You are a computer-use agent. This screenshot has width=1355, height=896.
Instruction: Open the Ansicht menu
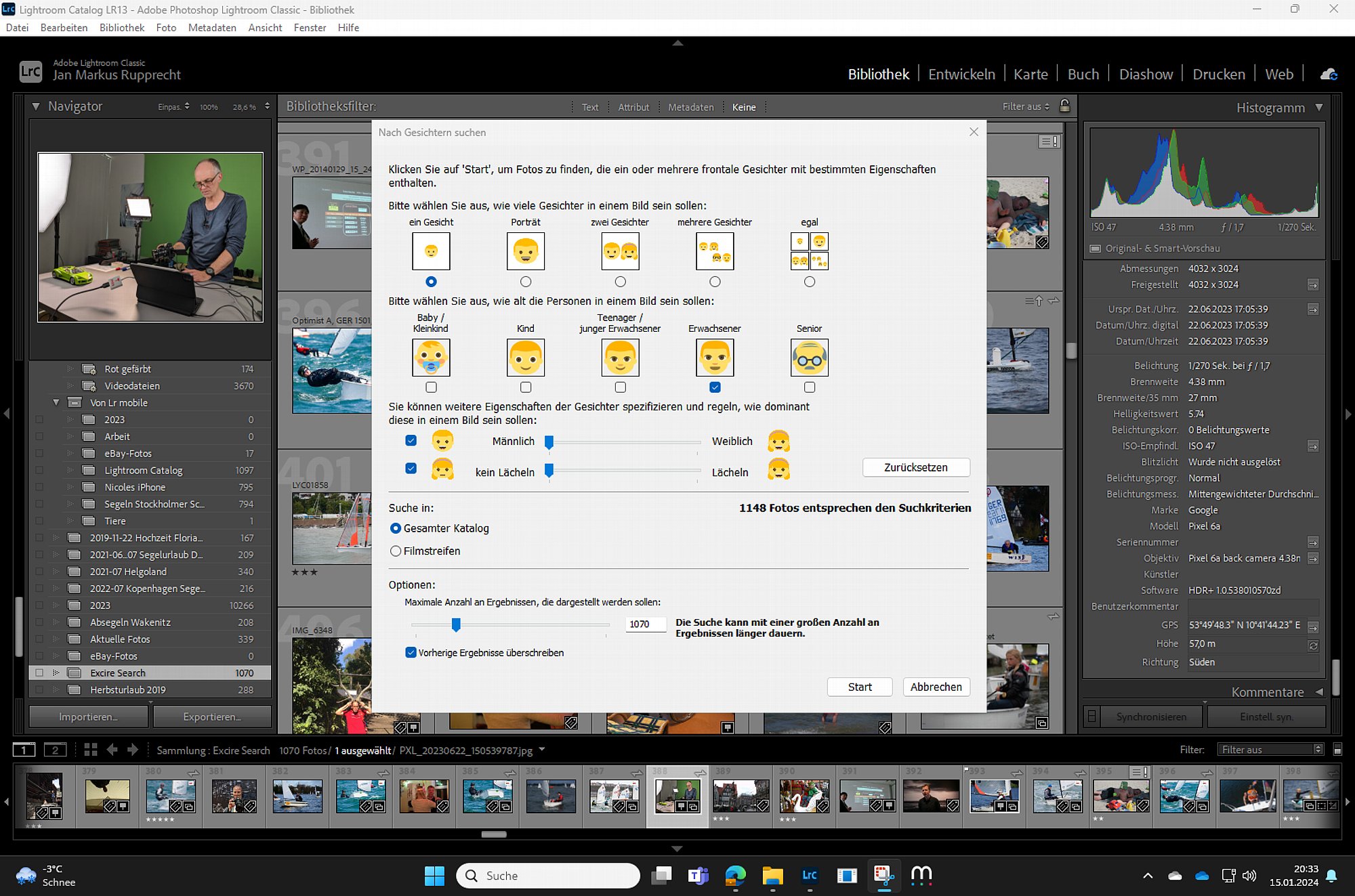click(x=265, y=28)
